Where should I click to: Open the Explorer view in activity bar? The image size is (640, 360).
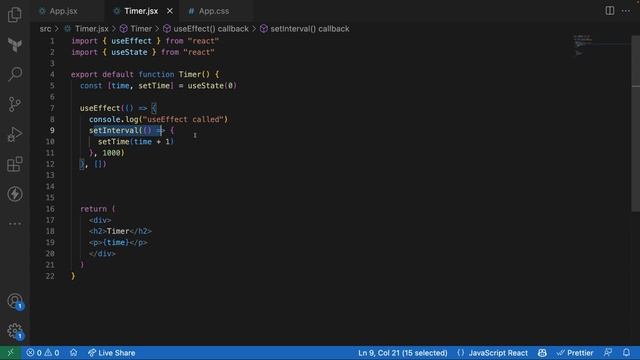pos(15,15)
